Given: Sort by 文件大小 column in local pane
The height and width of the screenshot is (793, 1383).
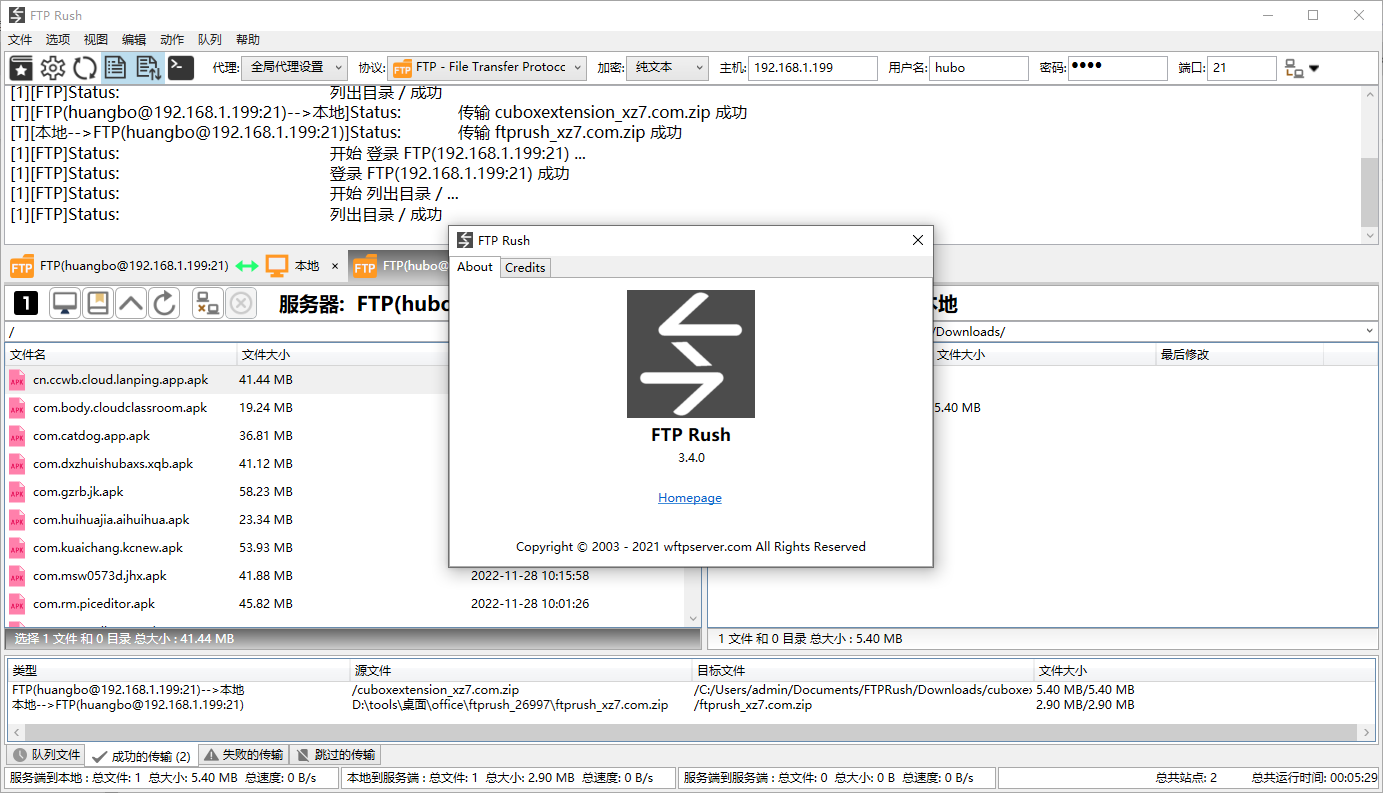Looking at the screenshot, I should 1043,354.
